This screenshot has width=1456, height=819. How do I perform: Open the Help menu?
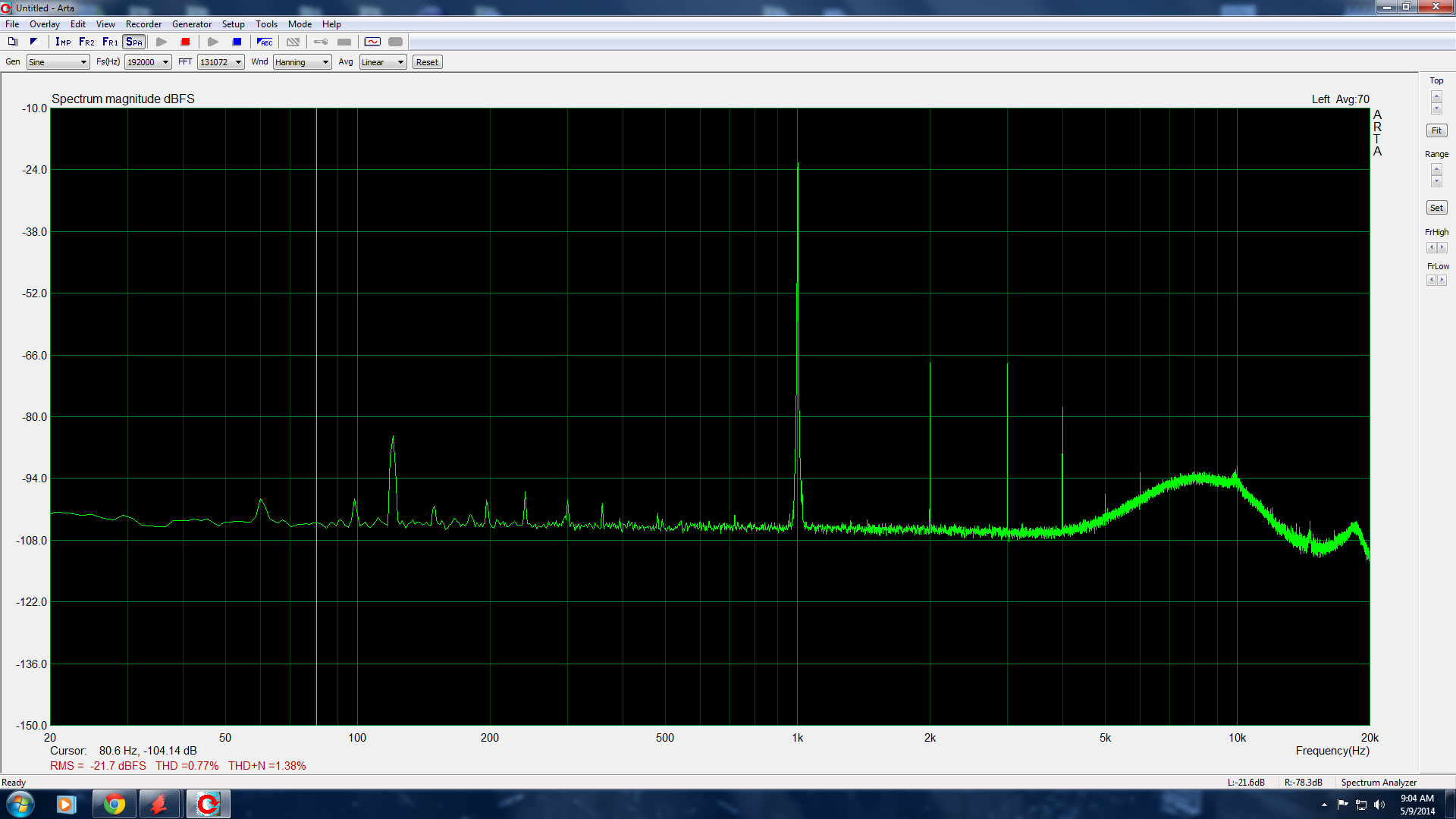[x=331, y=24]
